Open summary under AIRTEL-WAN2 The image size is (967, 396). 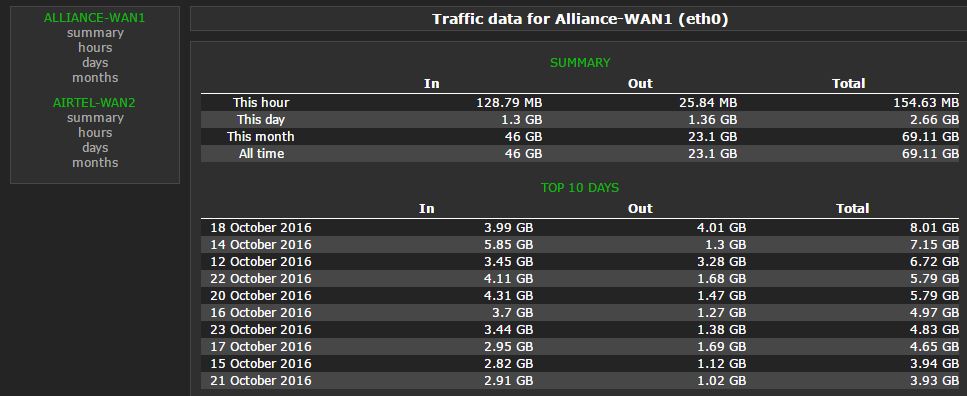95,118
